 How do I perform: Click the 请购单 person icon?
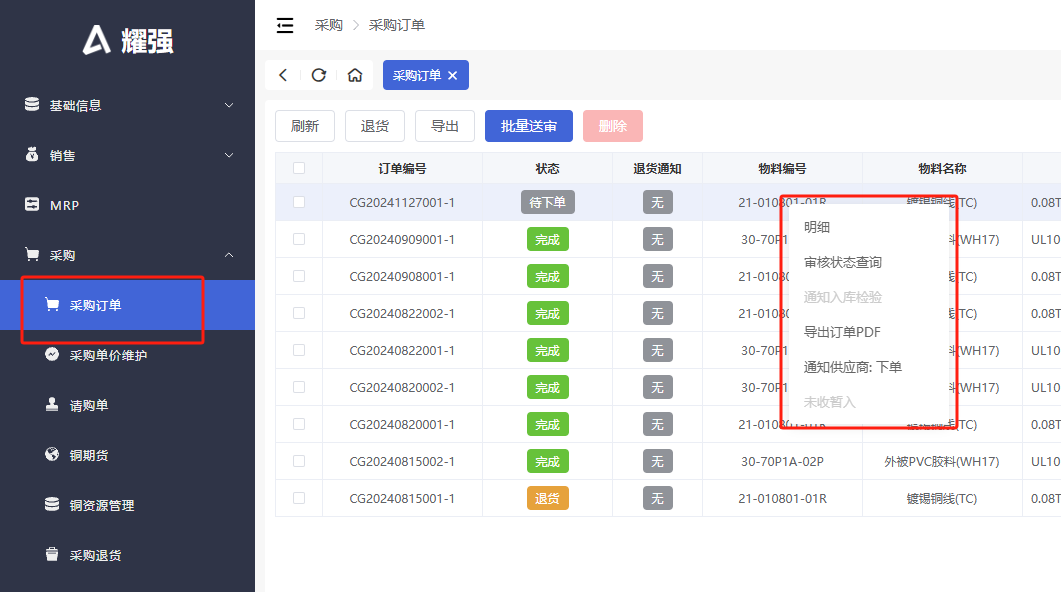52,404
